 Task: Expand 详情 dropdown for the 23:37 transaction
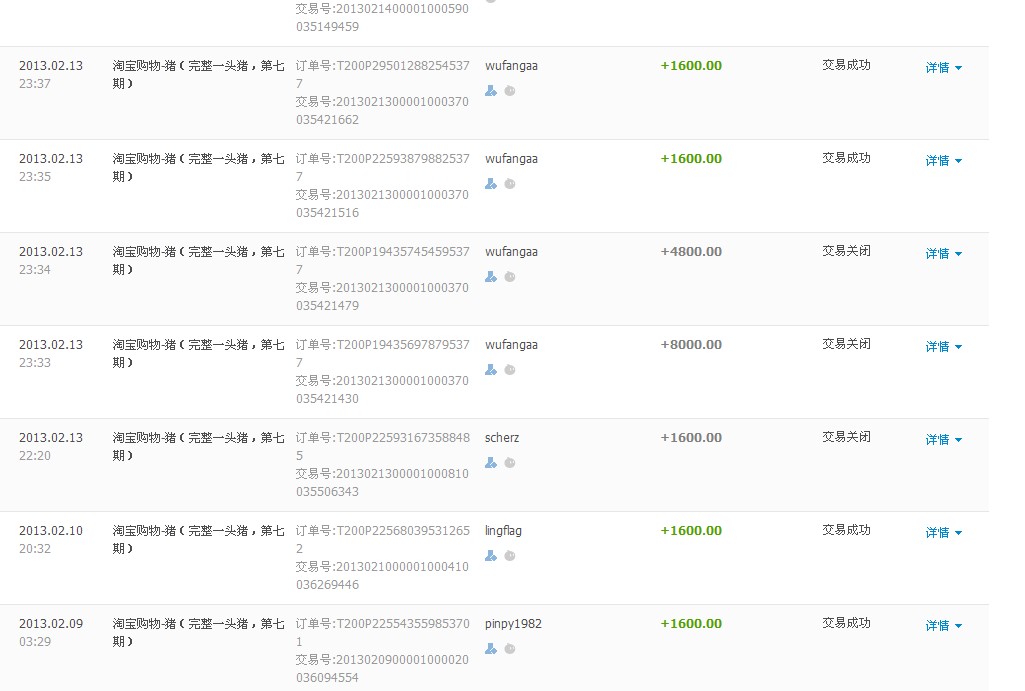point(943,68)
